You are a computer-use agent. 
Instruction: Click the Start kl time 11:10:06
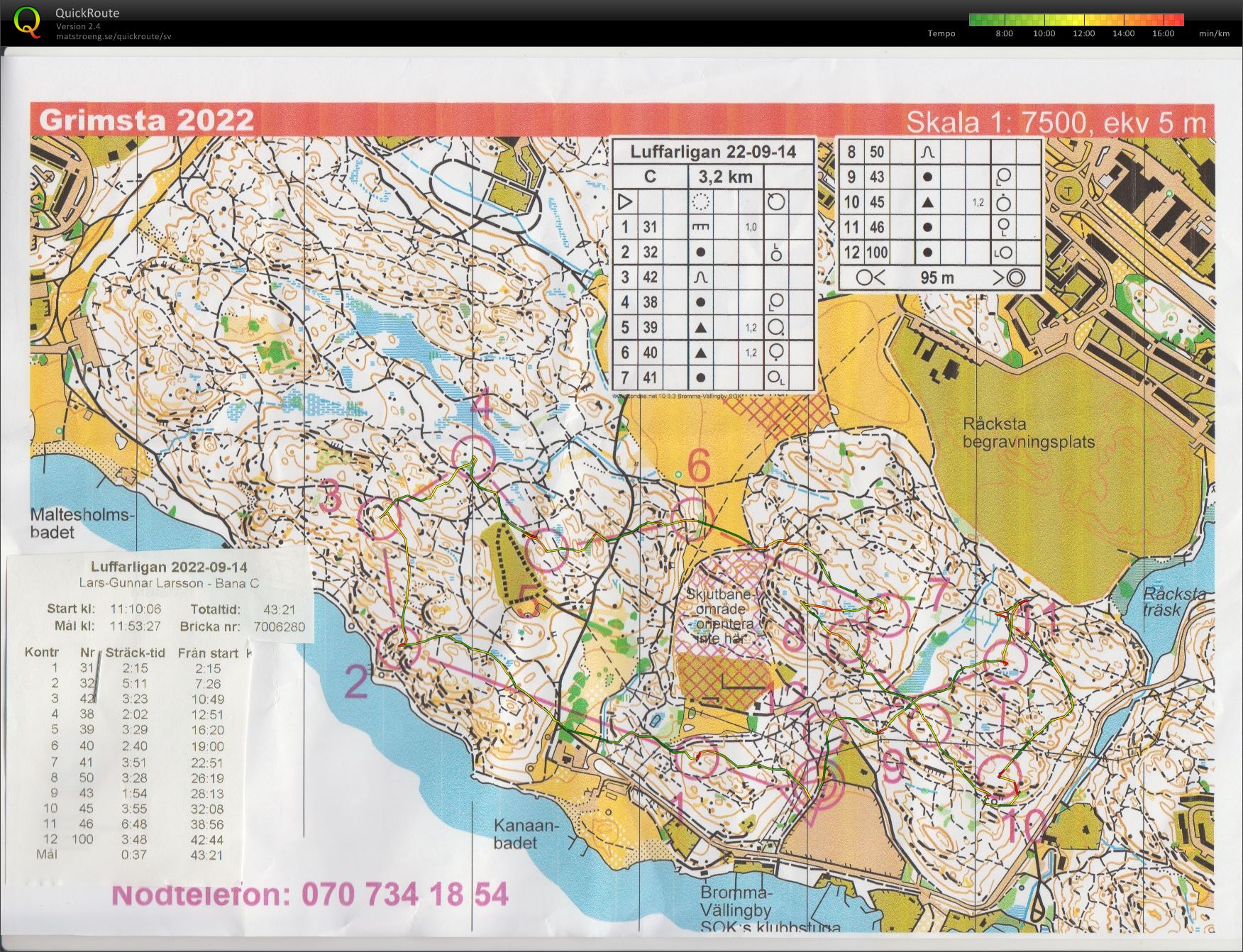tap(136, 609)
